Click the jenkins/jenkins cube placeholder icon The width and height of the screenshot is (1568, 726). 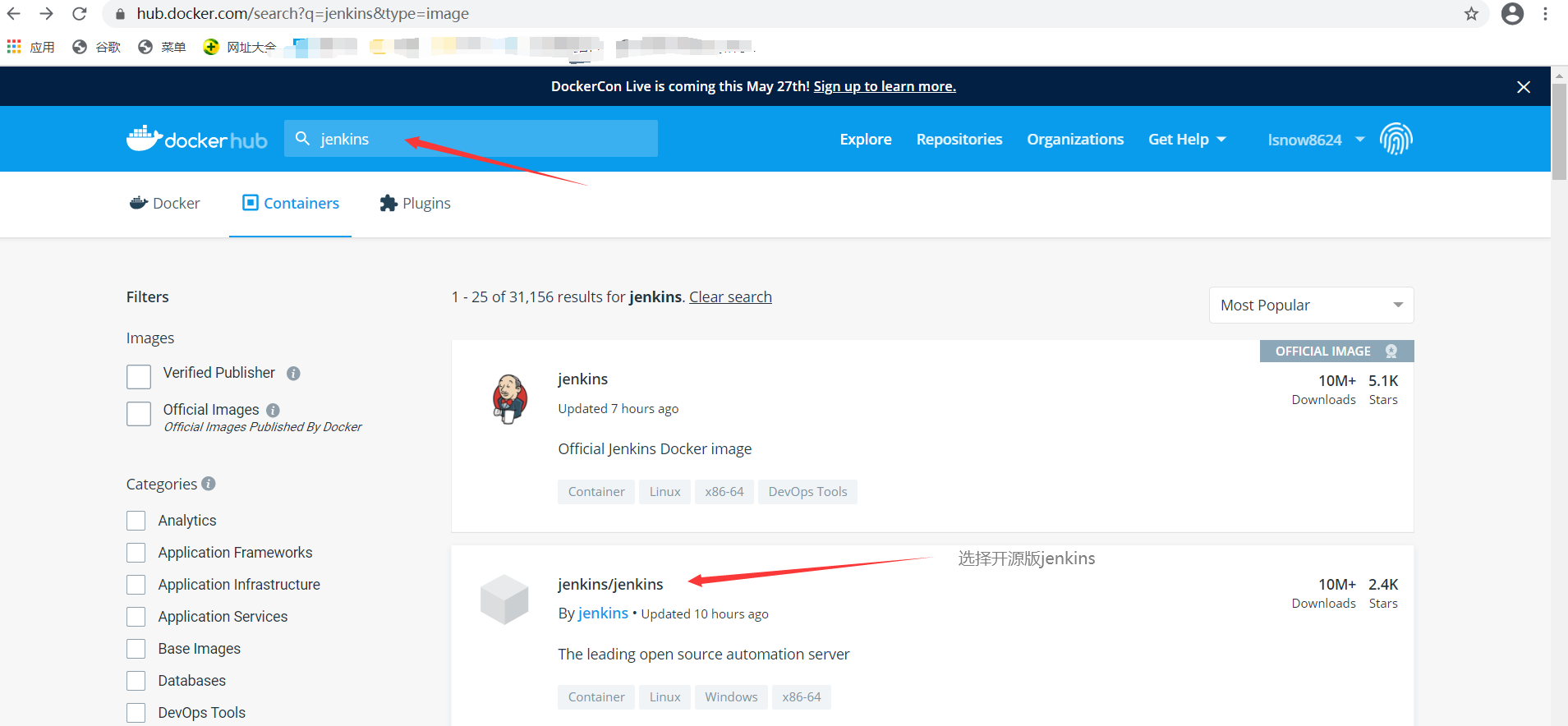[x=504, y=600]
